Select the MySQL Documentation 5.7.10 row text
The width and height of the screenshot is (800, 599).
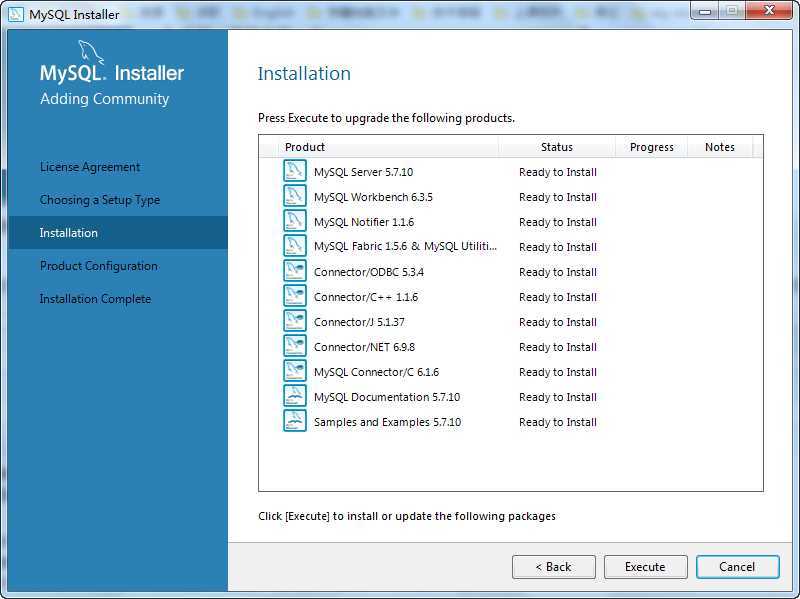[387, 397]
